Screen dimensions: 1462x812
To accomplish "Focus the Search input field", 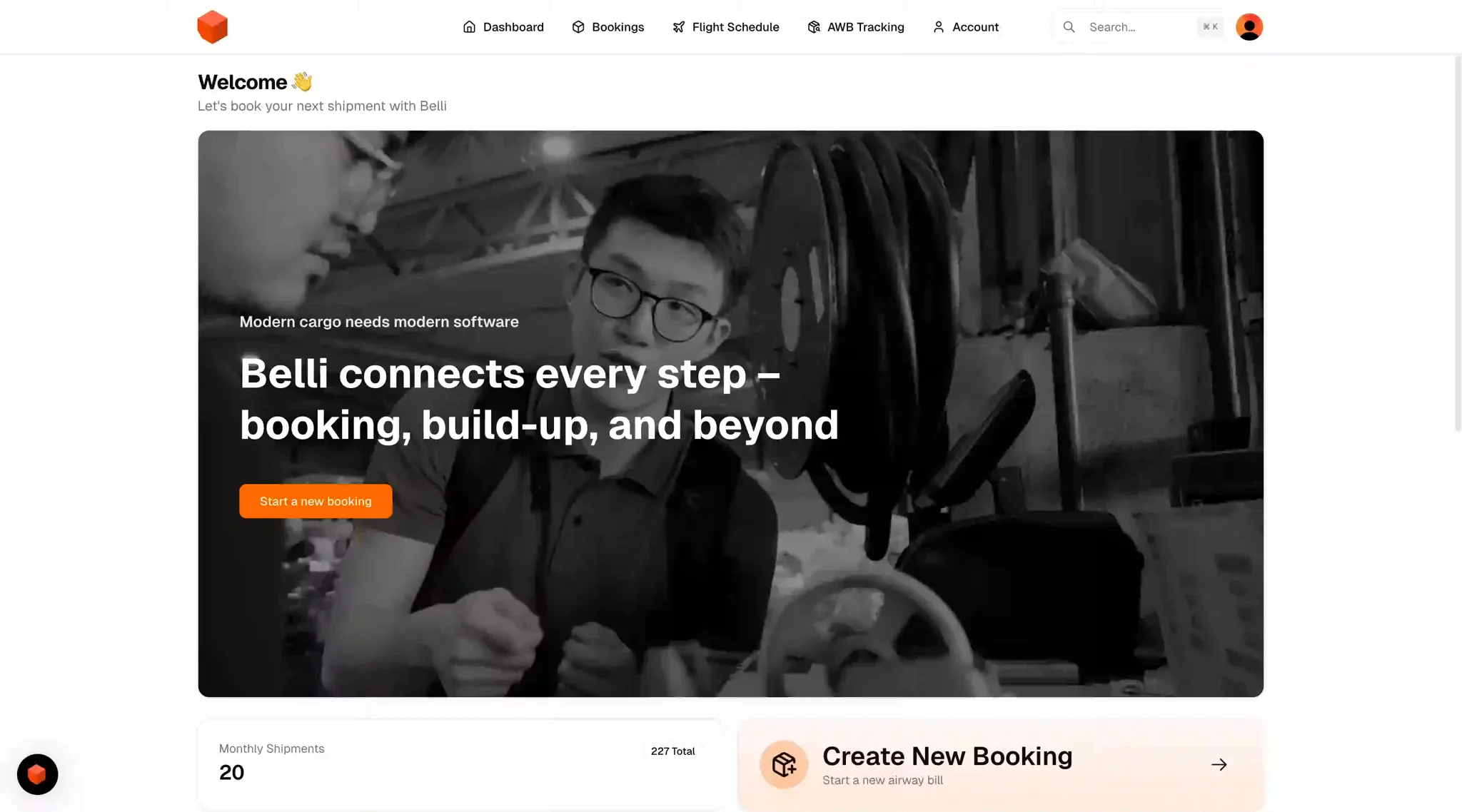I will tap(1140, 27).
